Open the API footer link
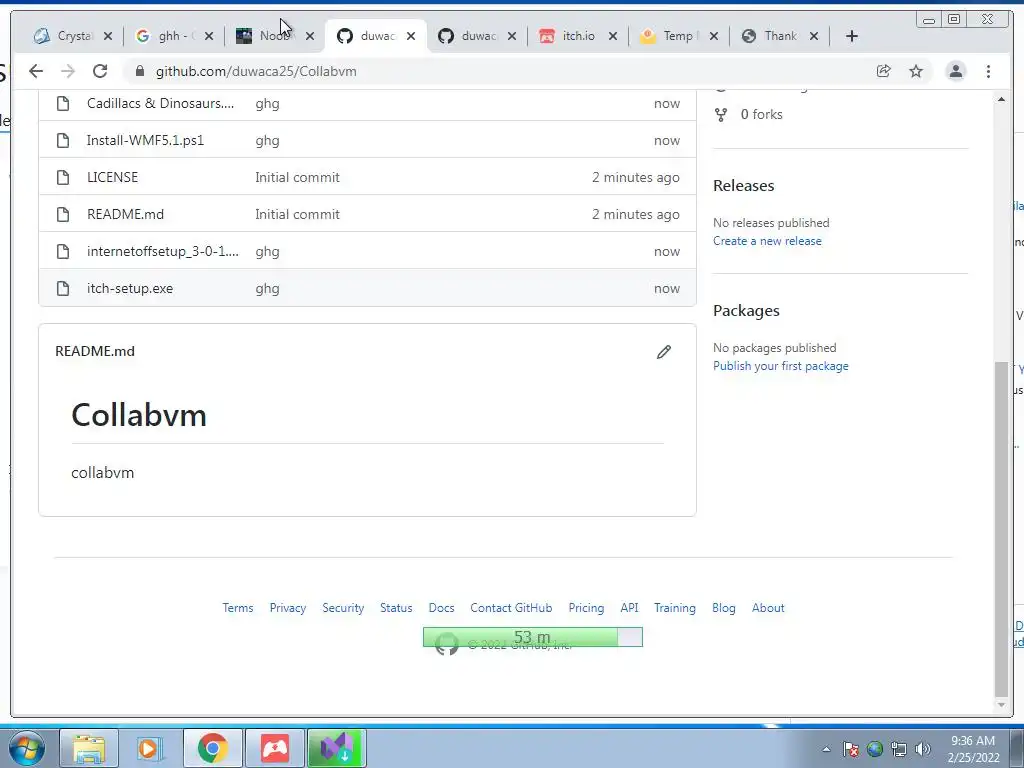The height and width of the screenshot is (768, 1024). (630, 608)
